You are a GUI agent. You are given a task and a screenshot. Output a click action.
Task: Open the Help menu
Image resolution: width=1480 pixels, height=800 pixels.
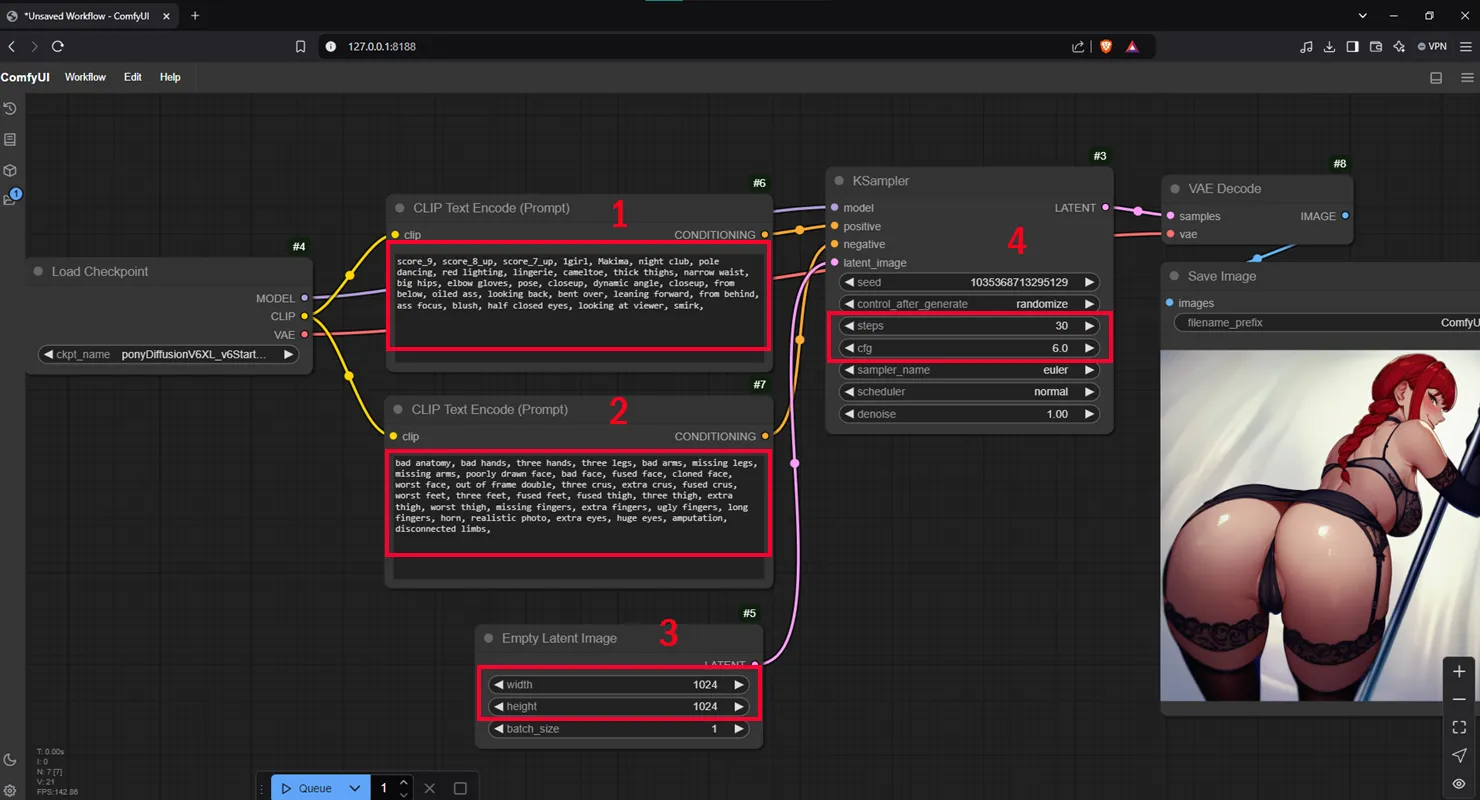170,77
